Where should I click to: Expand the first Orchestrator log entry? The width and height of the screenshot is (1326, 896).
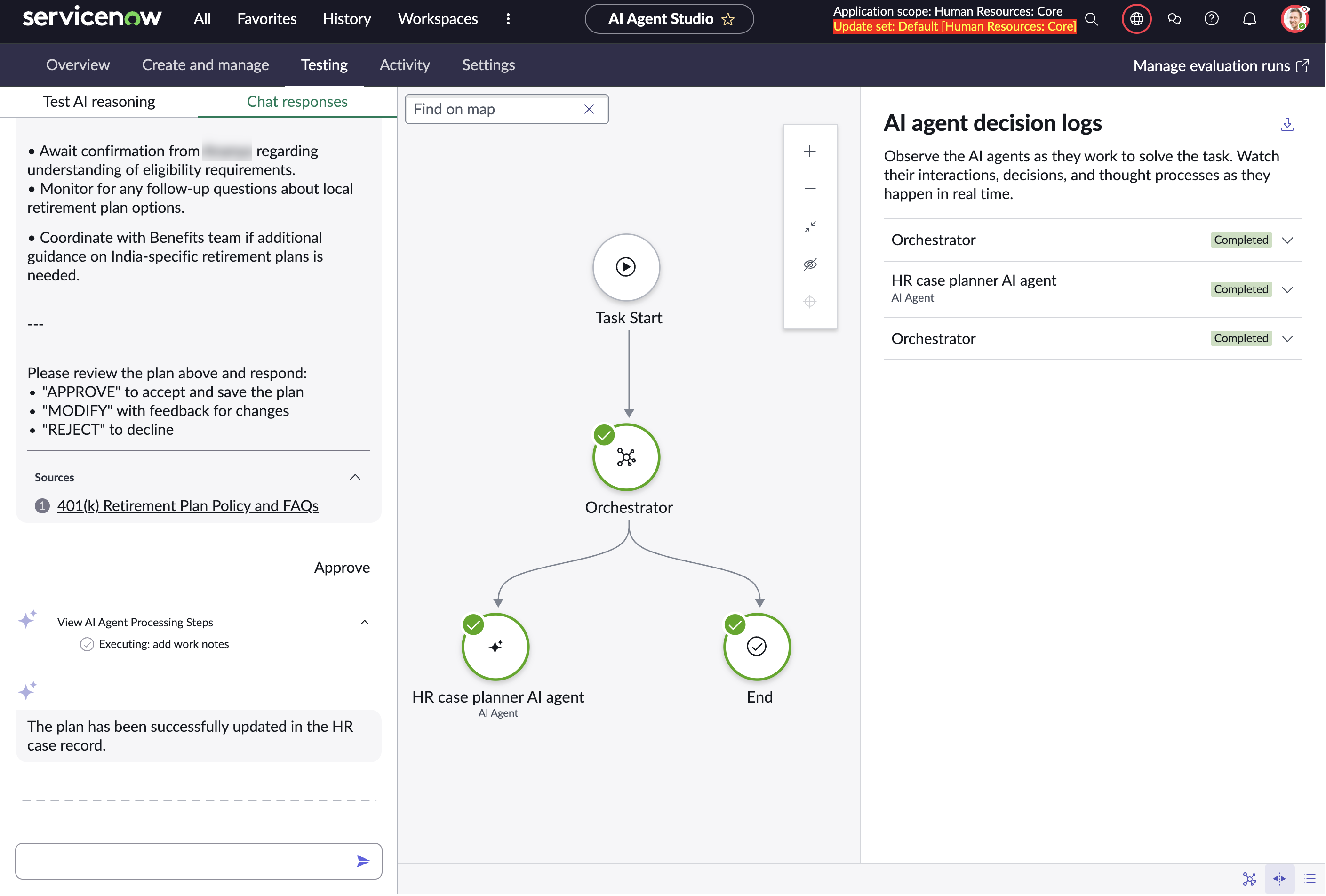[x=1287, y=240]
